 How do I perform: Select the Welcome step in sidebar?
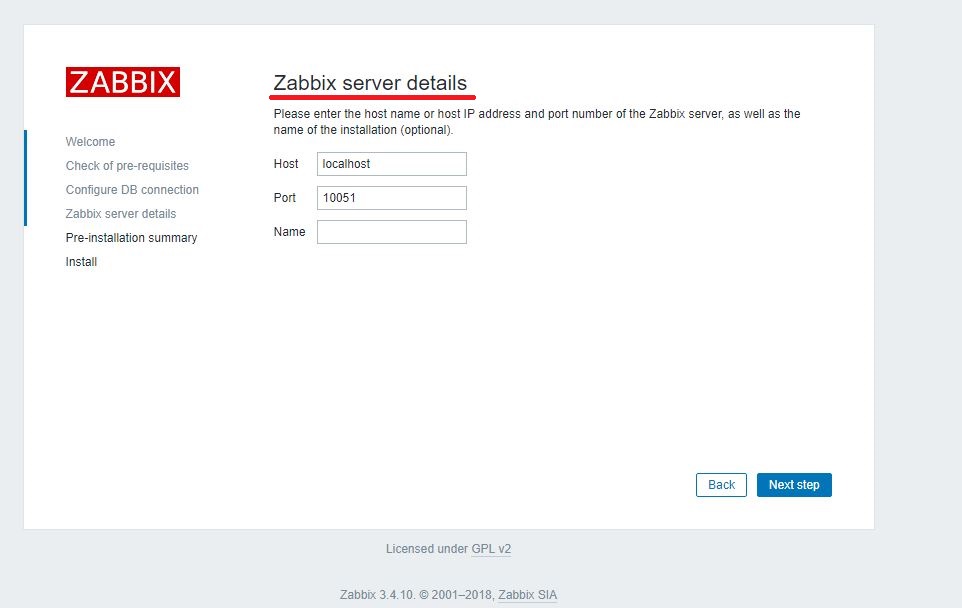coord(90,142)
